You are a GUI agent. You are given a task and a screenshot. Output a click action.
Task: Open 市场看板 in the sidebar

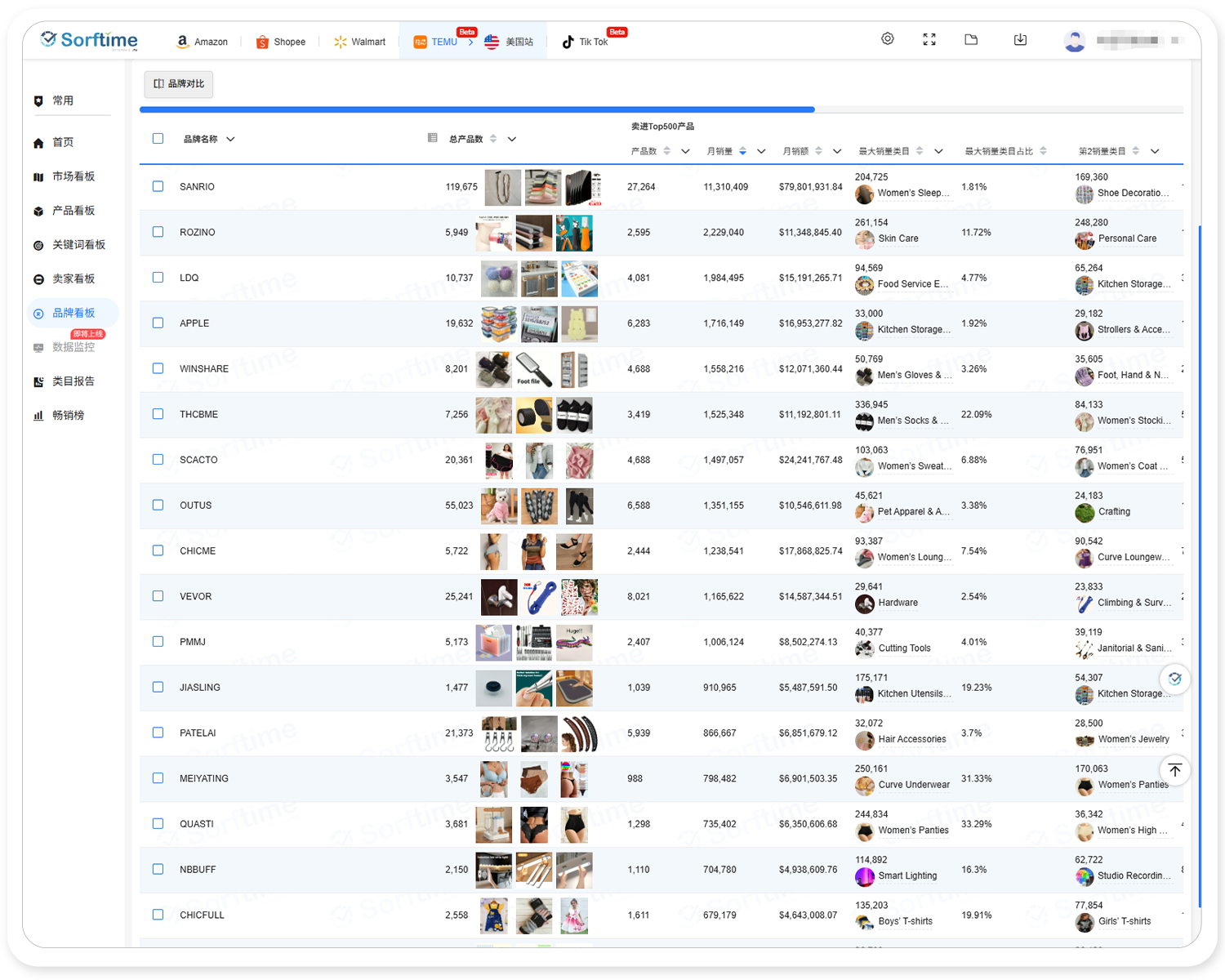[x=73, y=176]
